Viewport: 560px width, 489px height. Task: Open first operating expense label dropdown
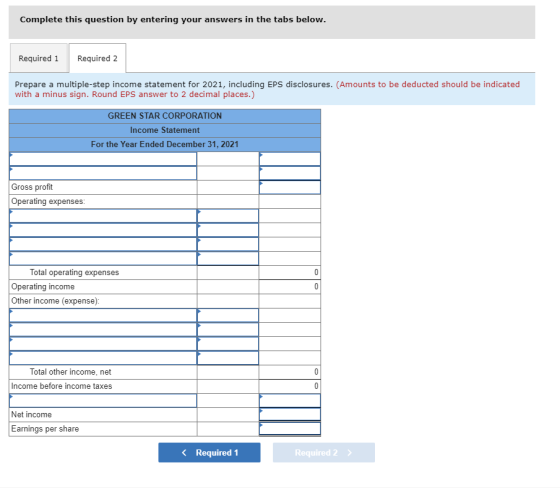103,216
